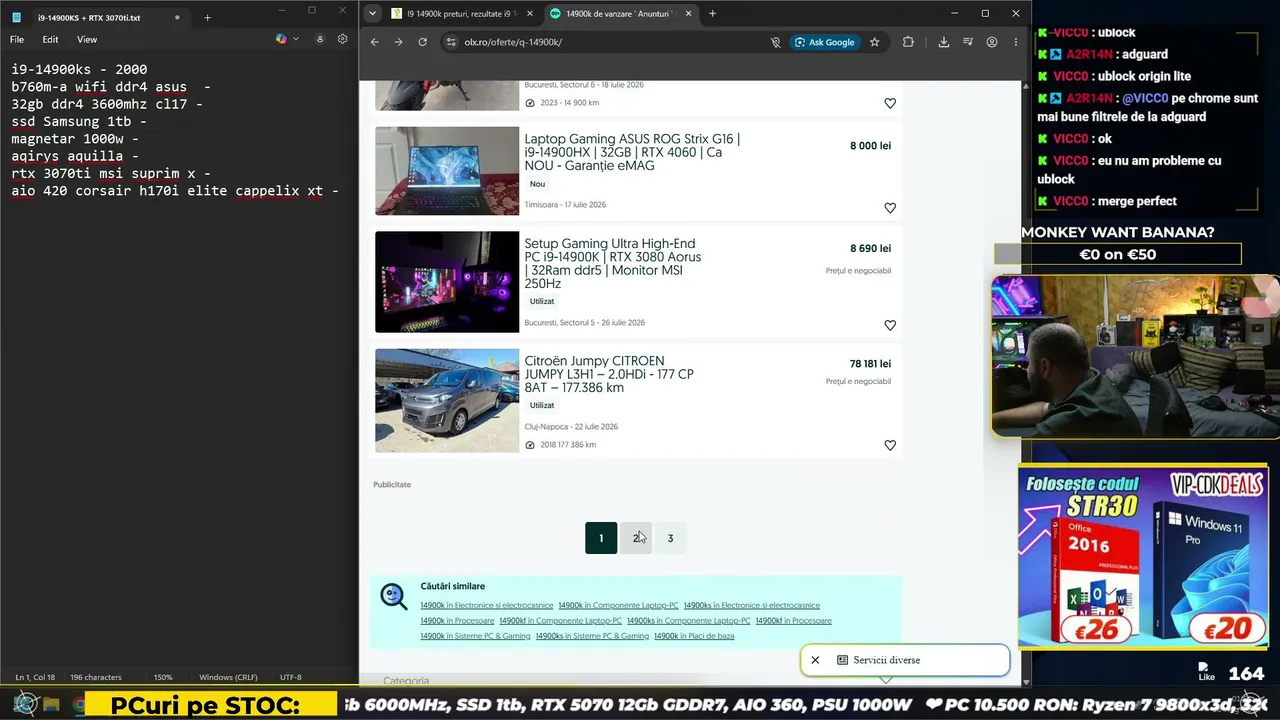
Task: Open '14900kf in Componente Laptop-PC' link
Action: (561, 620)
